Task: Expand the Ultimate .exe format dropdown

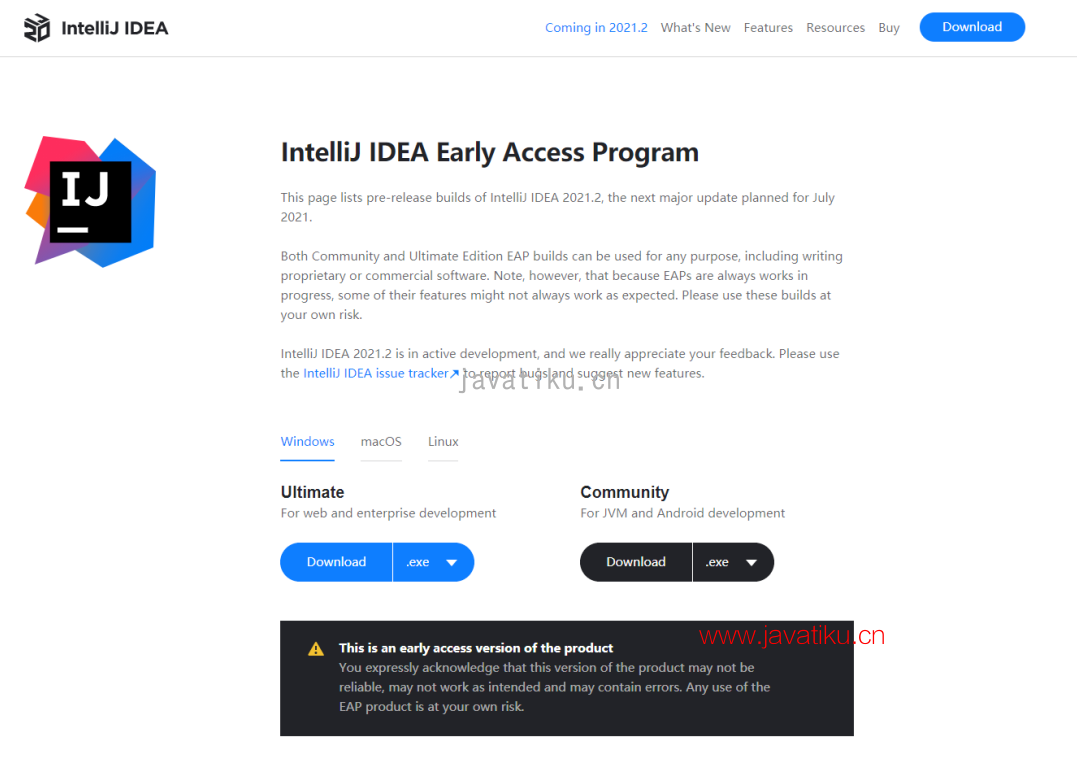Action: click(433, 562)
